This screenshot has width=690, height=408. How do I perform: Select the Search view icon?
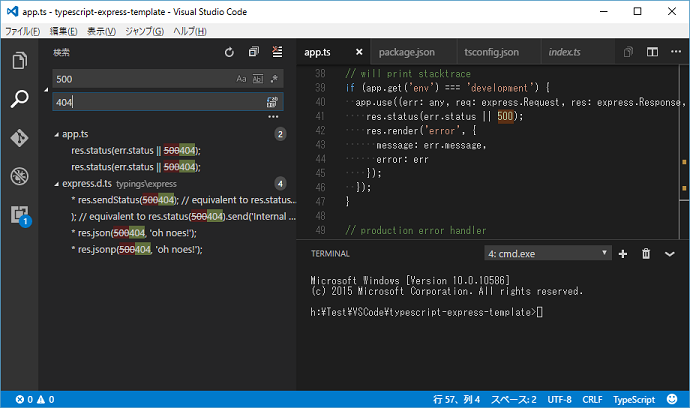point(19,99)
